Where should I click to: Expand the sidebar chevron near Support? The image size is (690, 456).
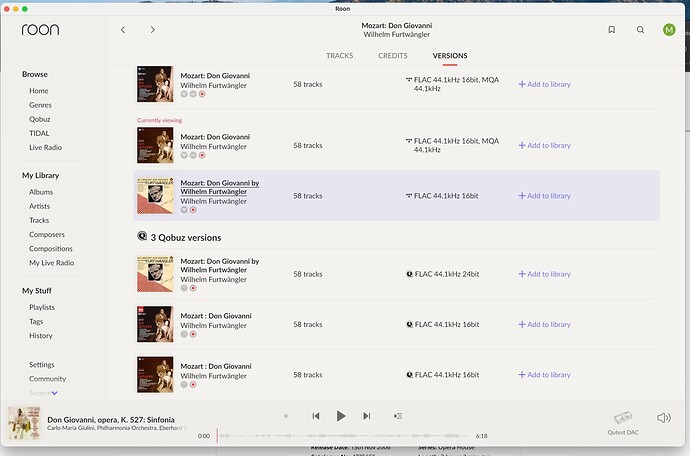[x=55, y=393]
